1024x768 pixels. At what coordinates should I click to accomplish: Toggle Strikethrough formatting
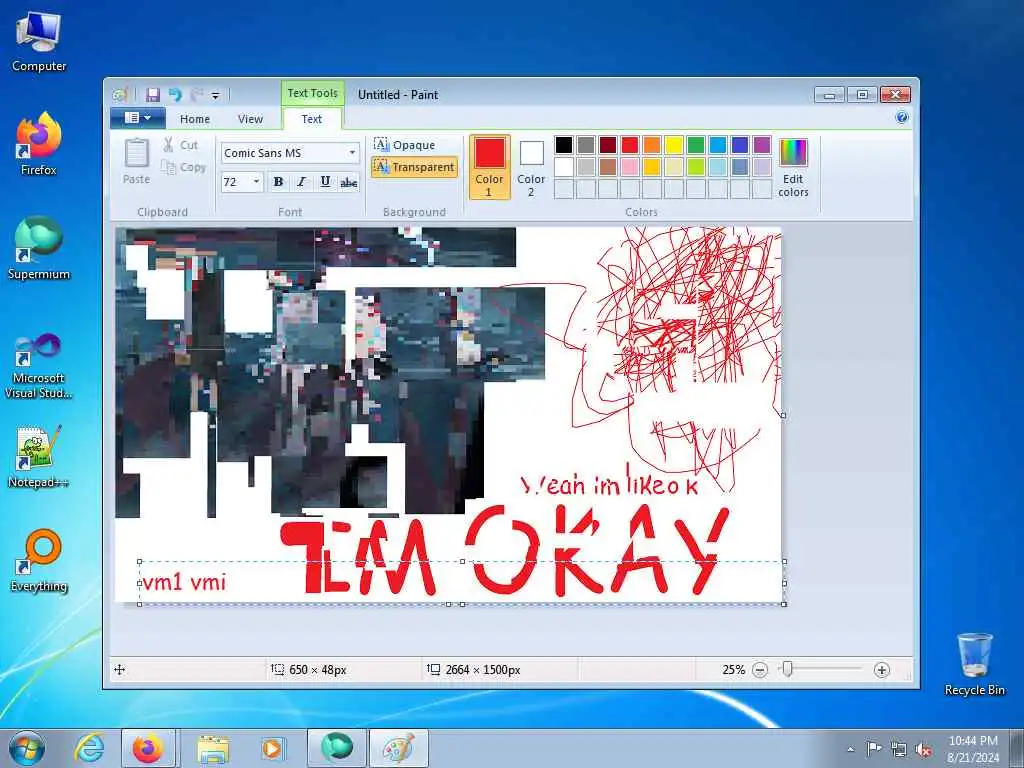tap(349, 182)
